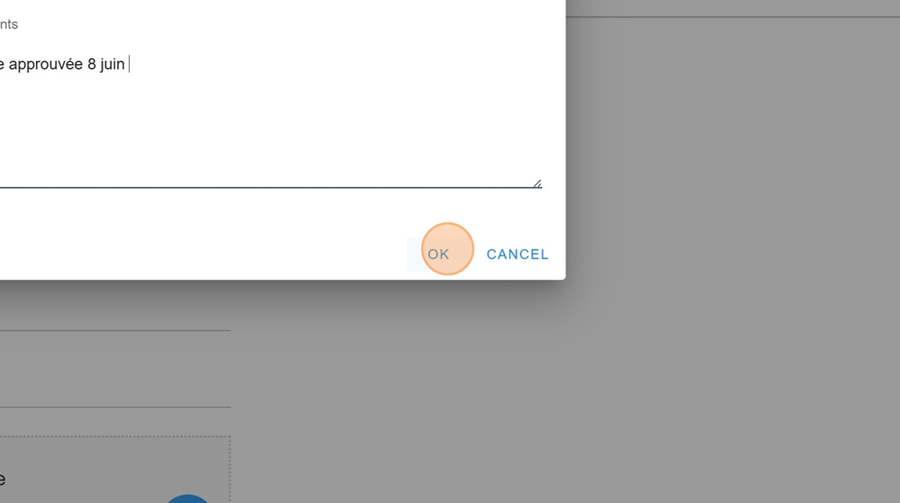Grab the text area resize handle
The image size is (900, 503).
point(537,184)
